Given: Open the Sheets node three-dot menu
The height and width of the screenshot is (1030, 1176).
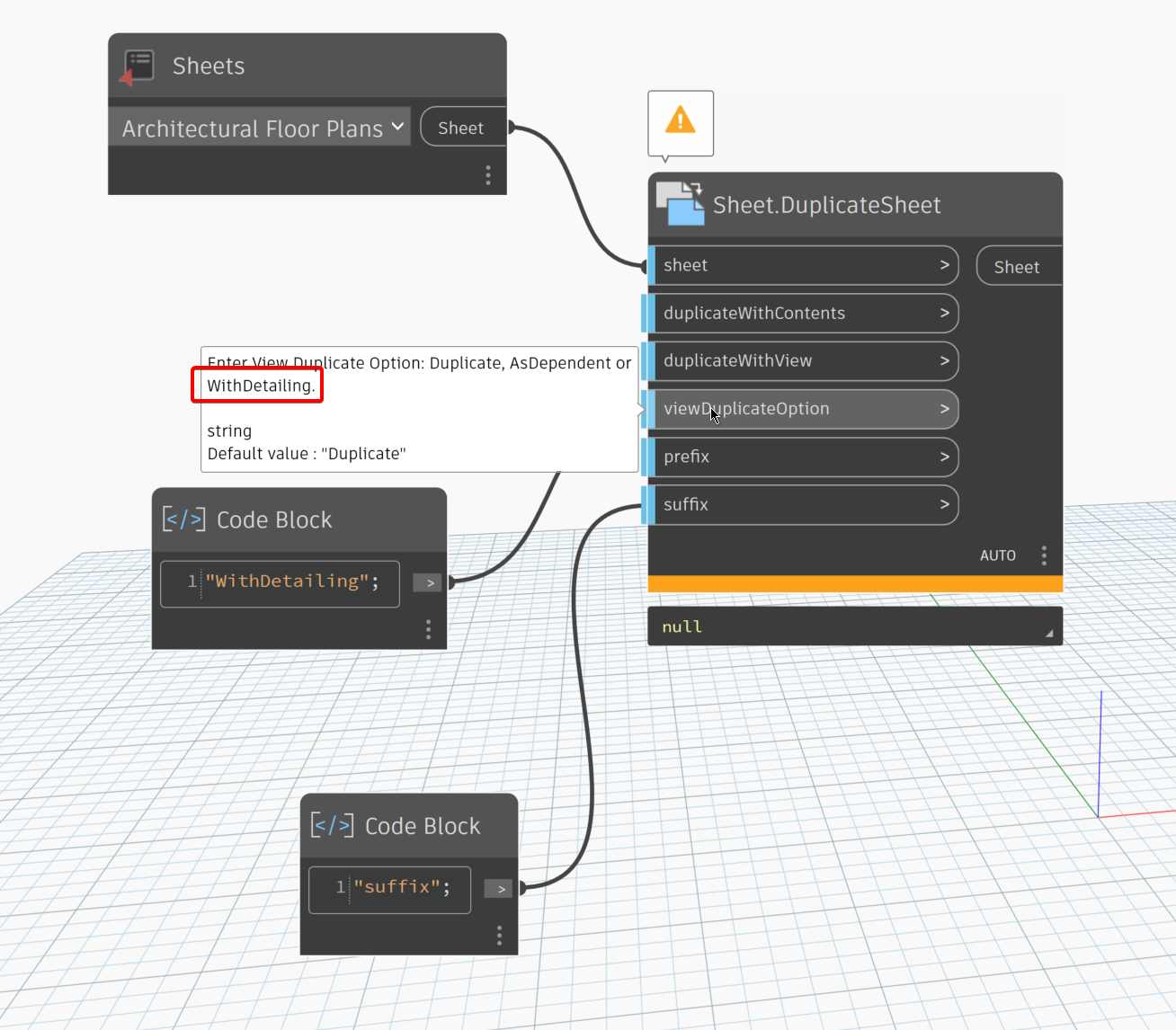Looking at the screenshot, I should click(488, 175).
